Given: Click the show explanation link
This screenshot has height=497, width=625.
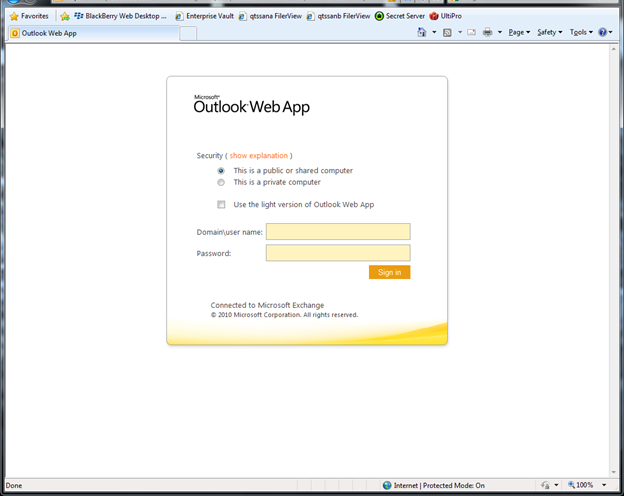Looking at the screenshot, I should [x=258, y=155].
